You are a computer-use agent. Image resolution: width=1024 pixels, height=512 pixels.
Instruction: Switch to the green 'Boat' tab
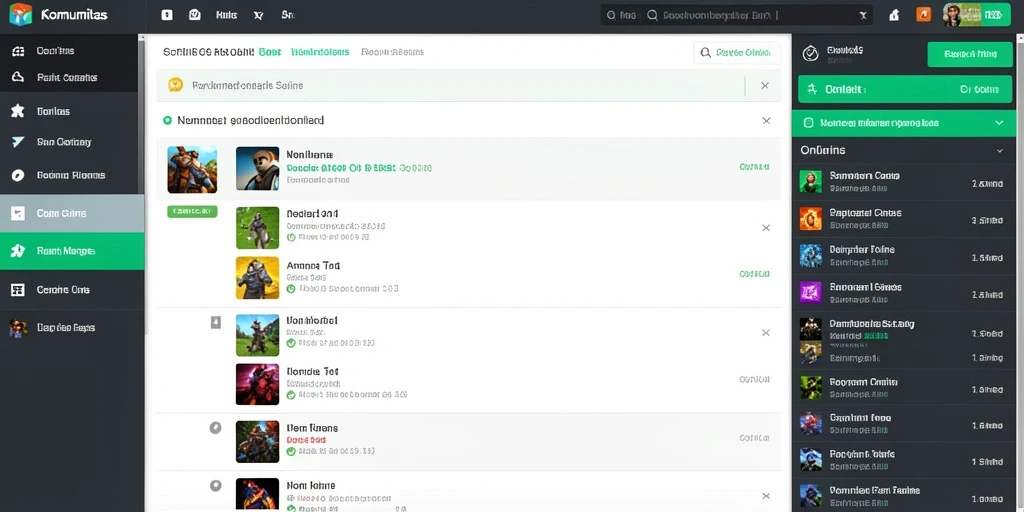point(270,52)
